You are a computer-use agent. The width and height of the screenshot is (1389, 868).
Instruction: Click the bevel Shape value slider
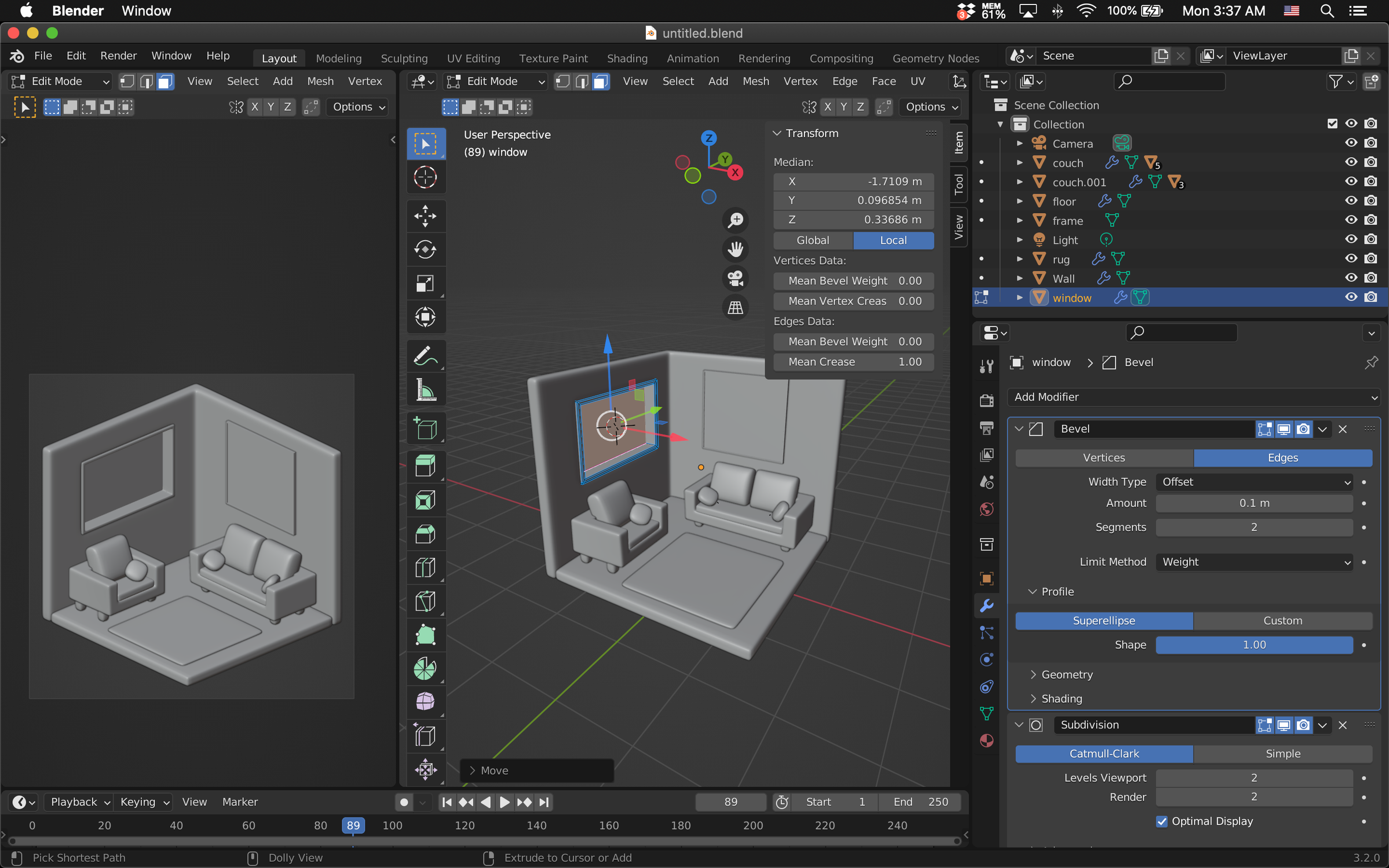tap(1254, 645)
